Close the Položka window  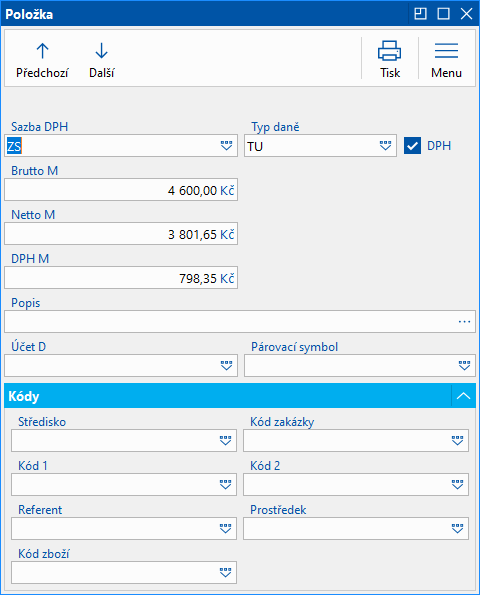(466, 14)
